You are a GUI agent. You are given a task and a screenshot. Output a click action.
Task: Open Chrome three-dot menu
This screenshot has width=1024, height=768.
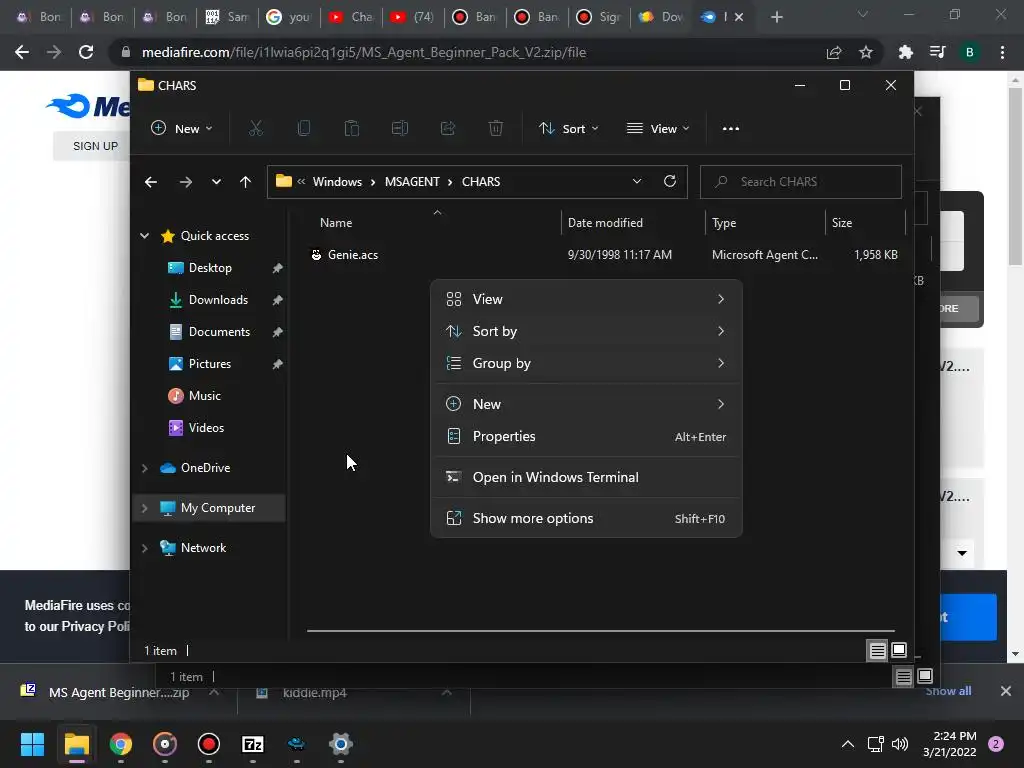[1002, 52]
